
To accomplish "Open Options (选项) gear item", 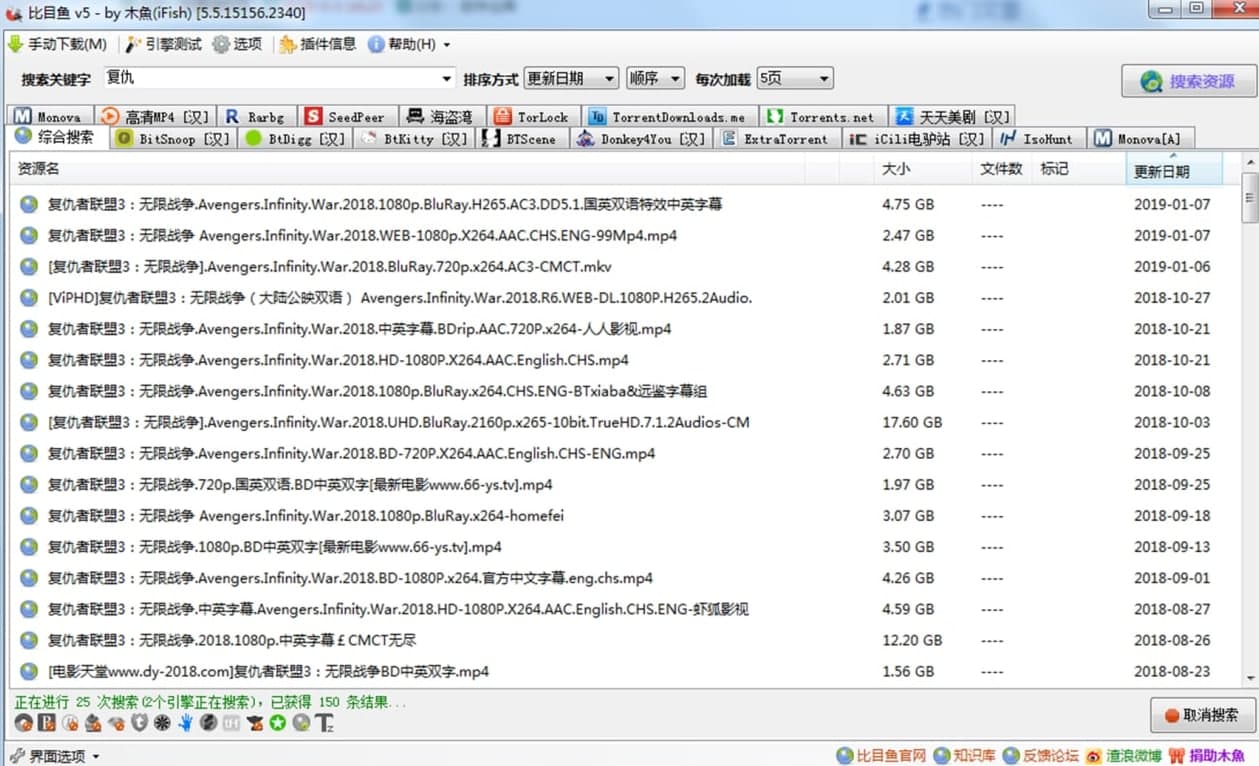I will tap(237, 44).
